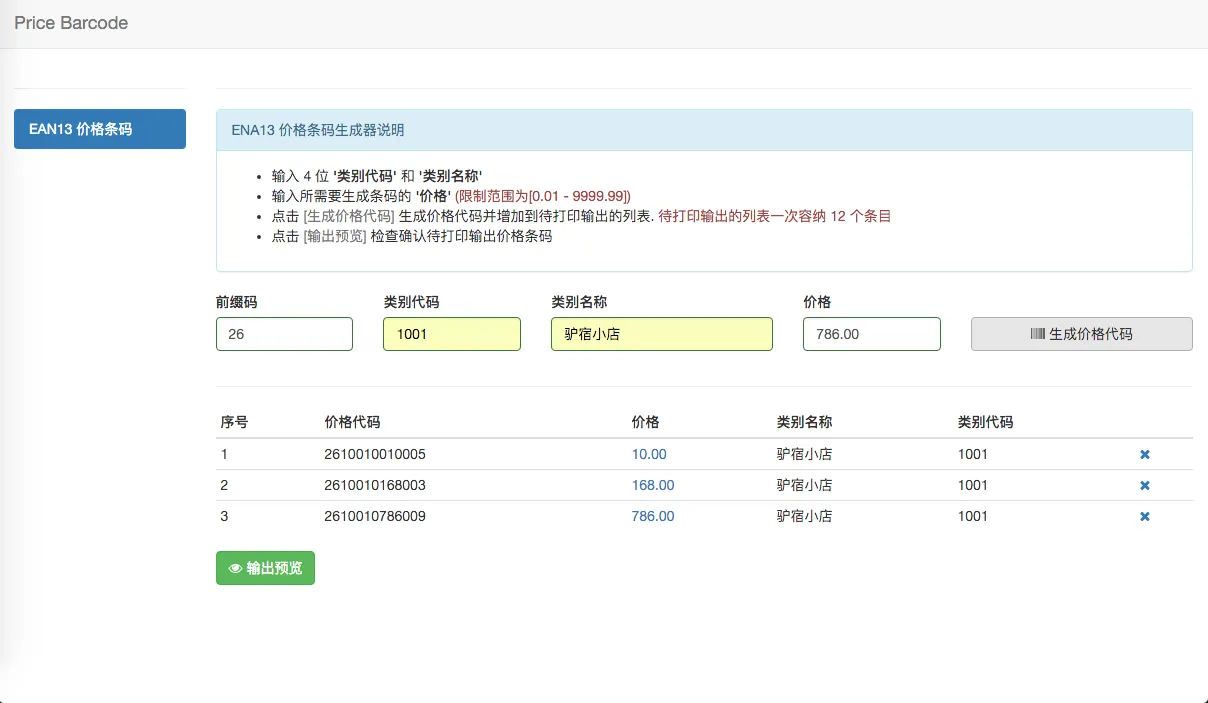Focus the 类别代码 field containing 1001
This screenshot has width=1208, height=703.
pos(452,334)
